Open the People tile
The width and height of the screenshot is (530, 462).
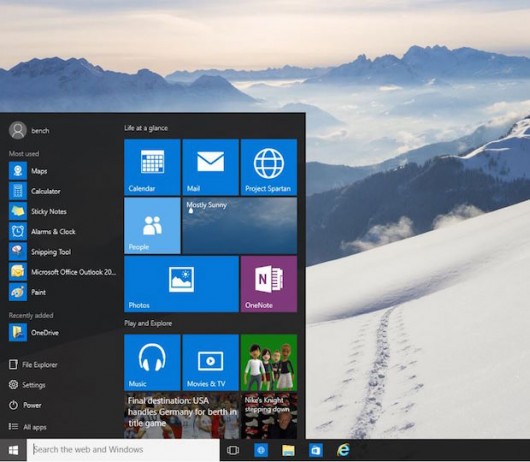tap(152, 225)
